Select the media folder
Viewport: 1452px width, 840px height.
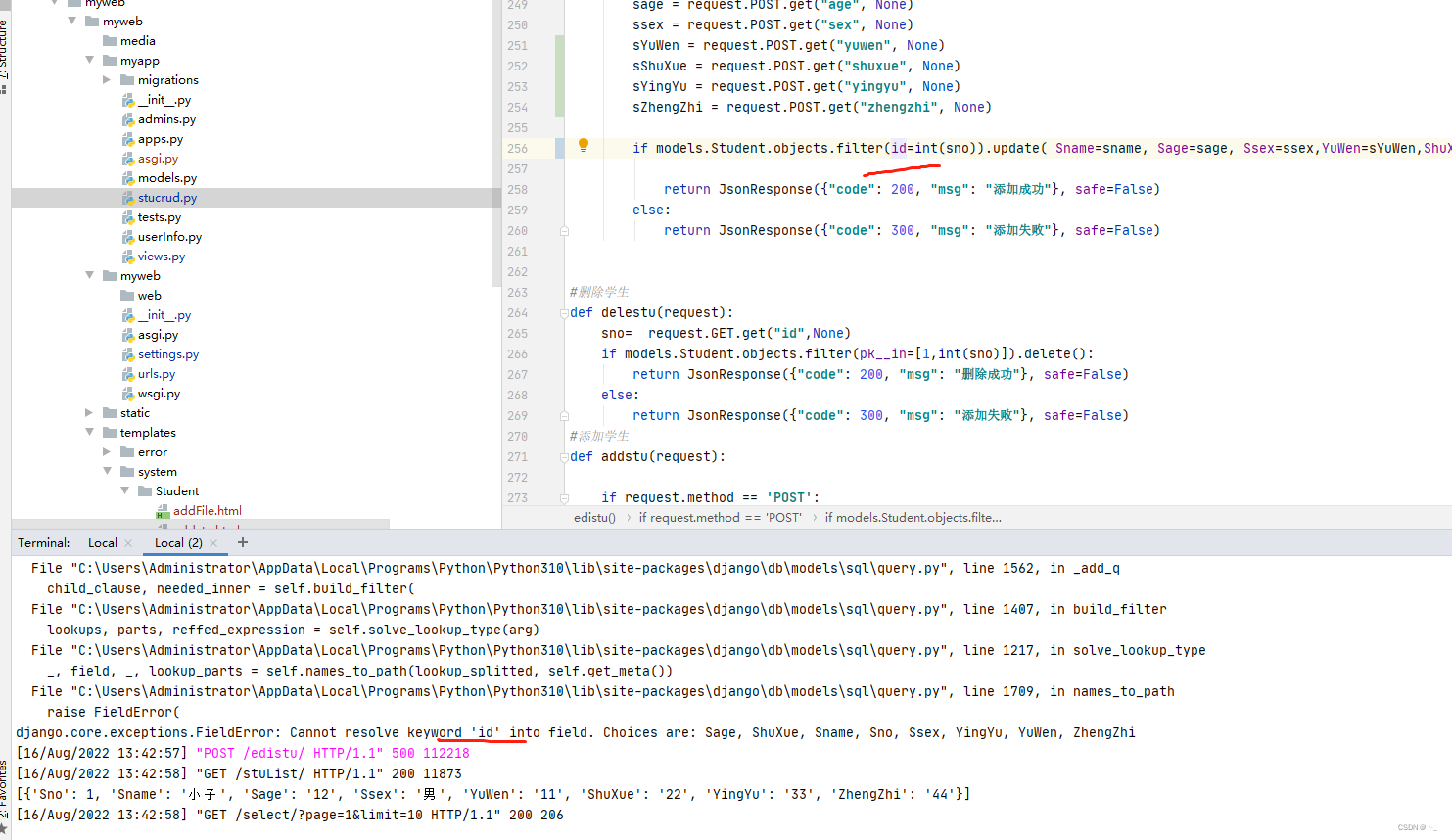tap(137, 40)
